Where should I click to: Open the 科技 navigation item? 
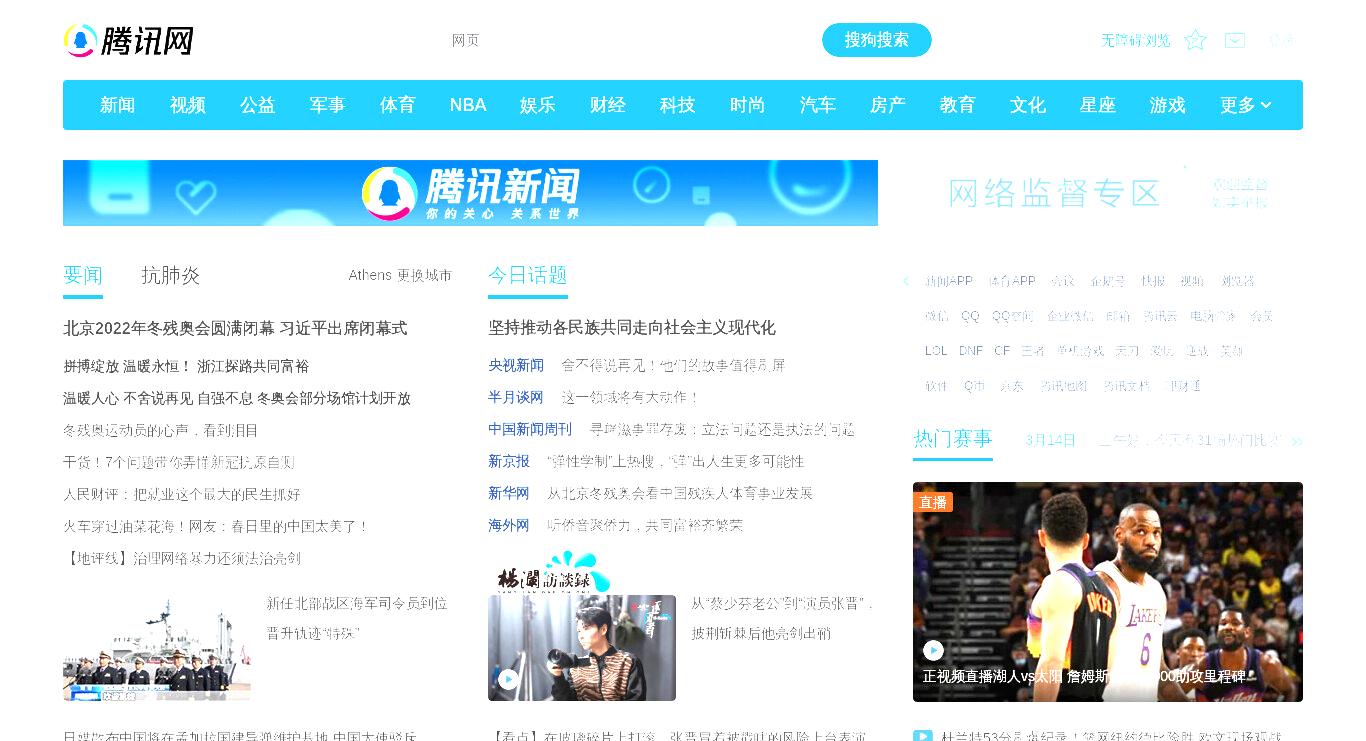click(x=677, y=105)
